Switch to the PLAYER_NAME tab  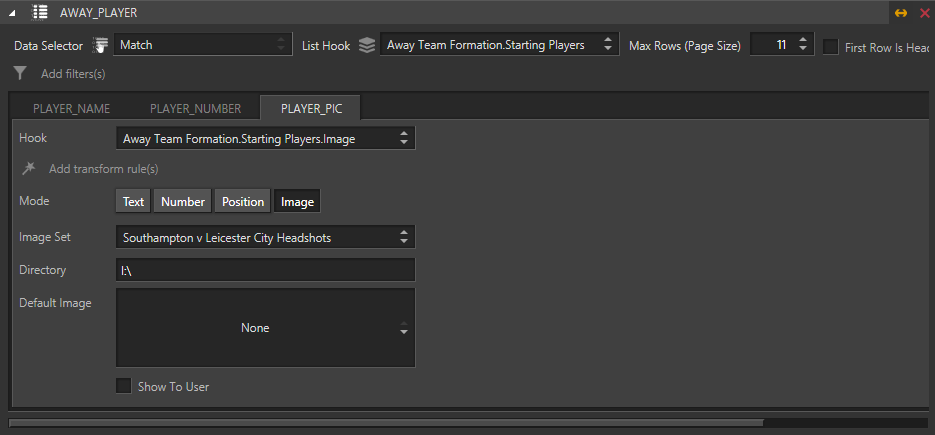coord(72,108)
